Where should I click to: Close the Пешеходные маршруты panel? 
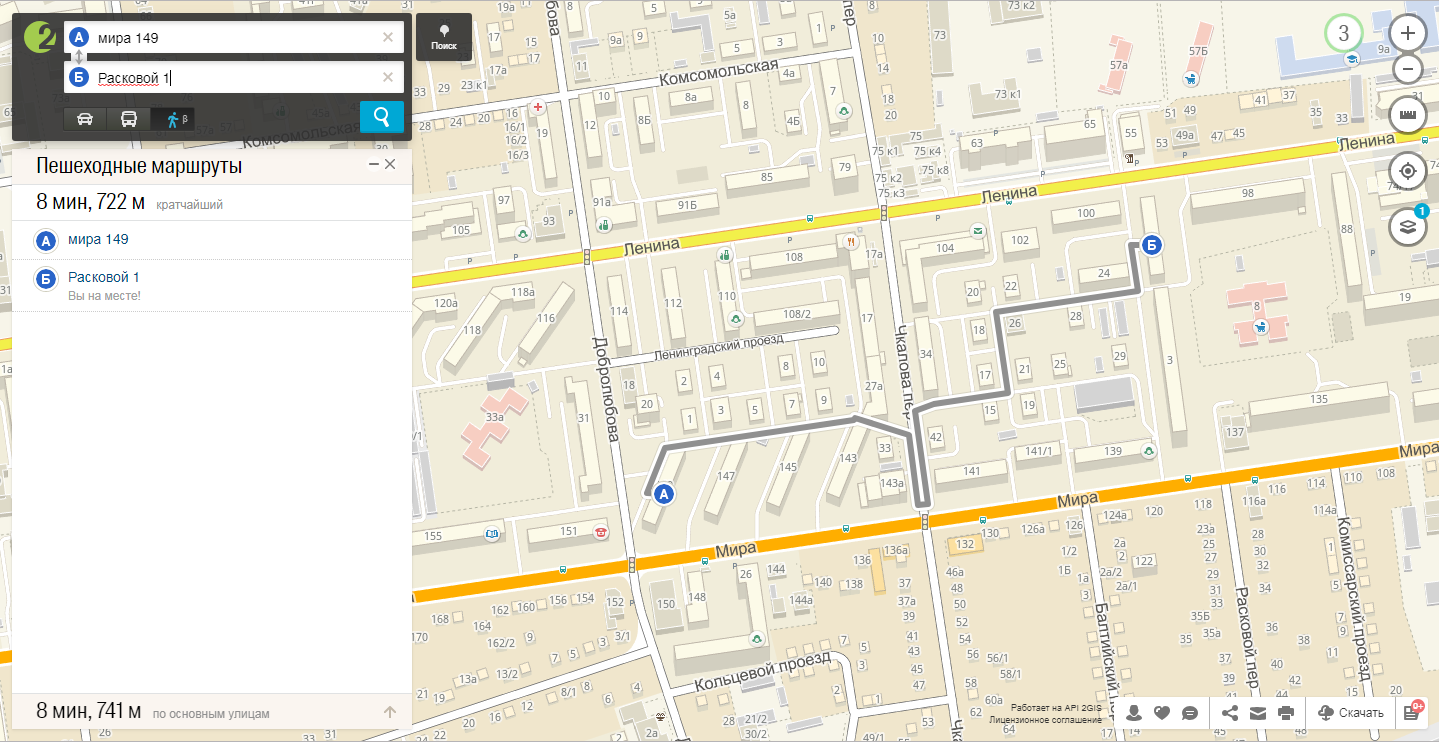tap(390, 164)
